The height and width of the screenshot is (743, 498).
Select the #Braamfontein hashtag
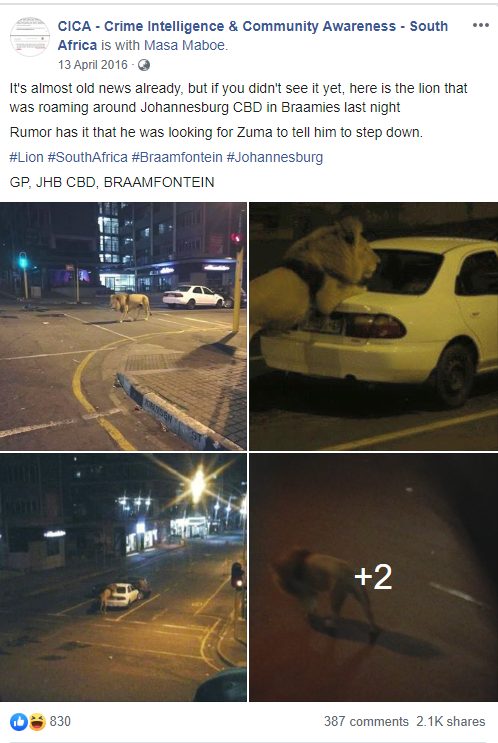pyautogui.click(x=177, y=157)
